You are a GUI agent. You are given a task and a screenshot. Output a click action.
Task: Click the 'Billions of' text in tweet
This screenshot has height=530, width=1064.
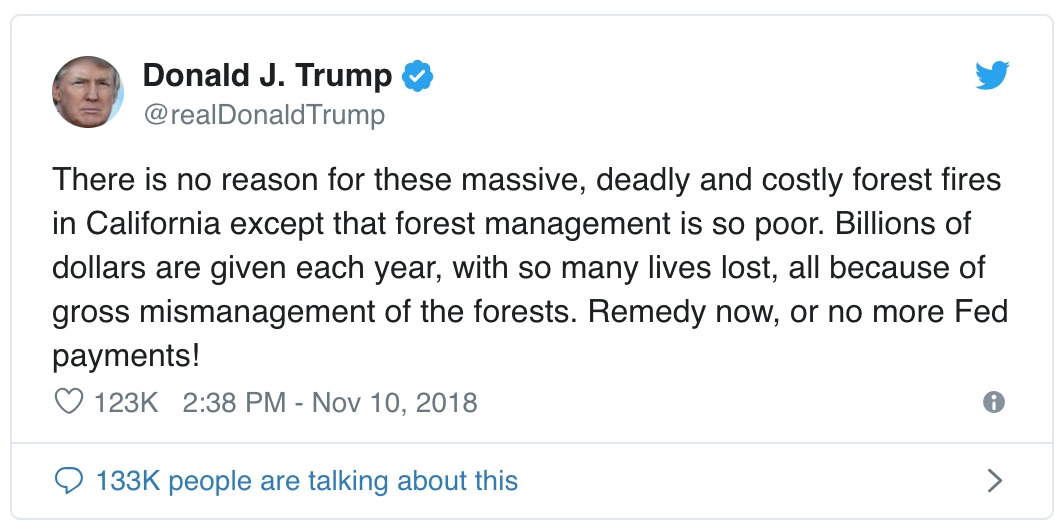tap(903, 224)
